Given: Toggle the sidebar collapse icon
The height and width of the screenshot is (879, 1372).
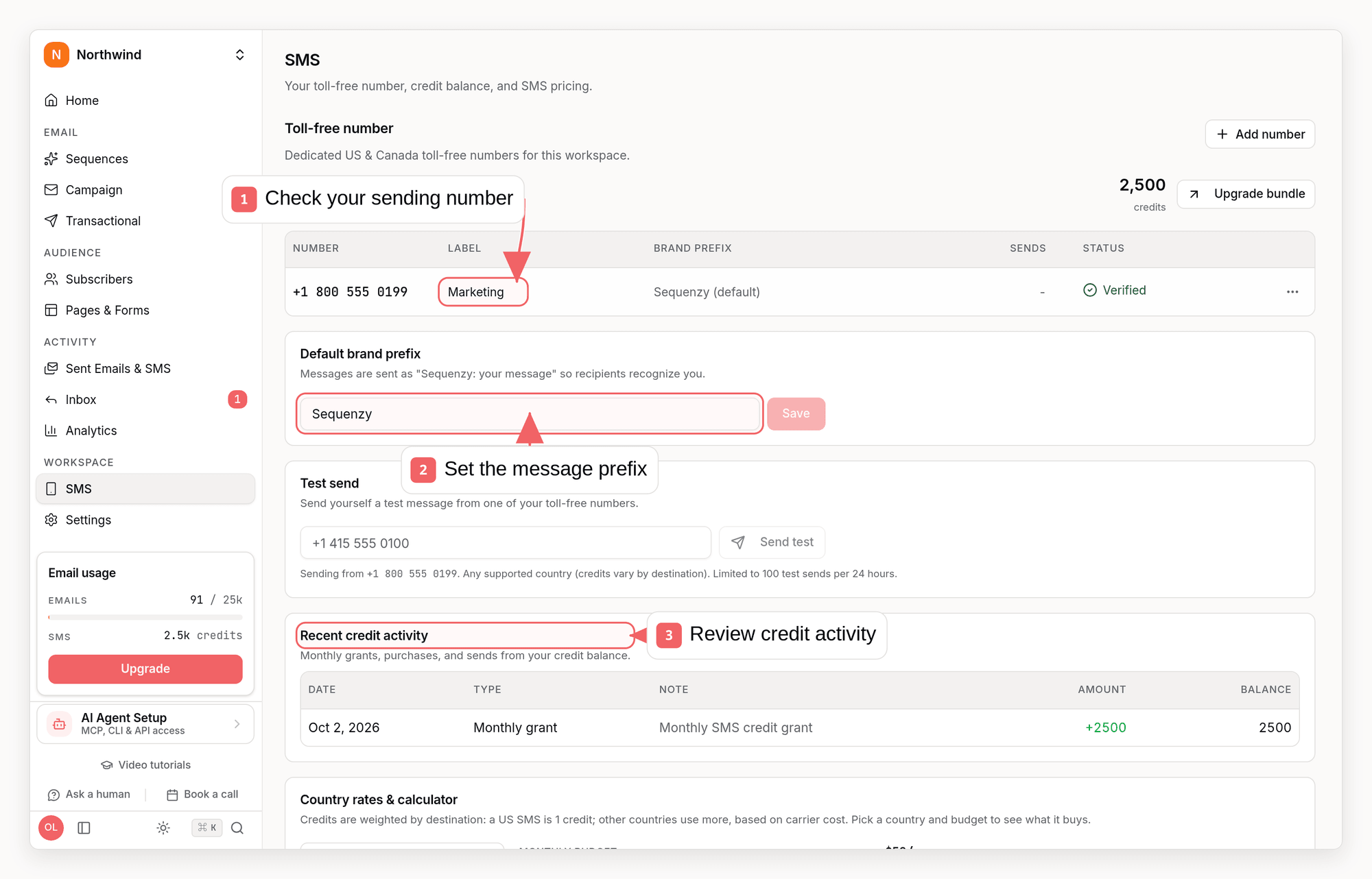Looking at the screenshot, I should click(84, 828).
